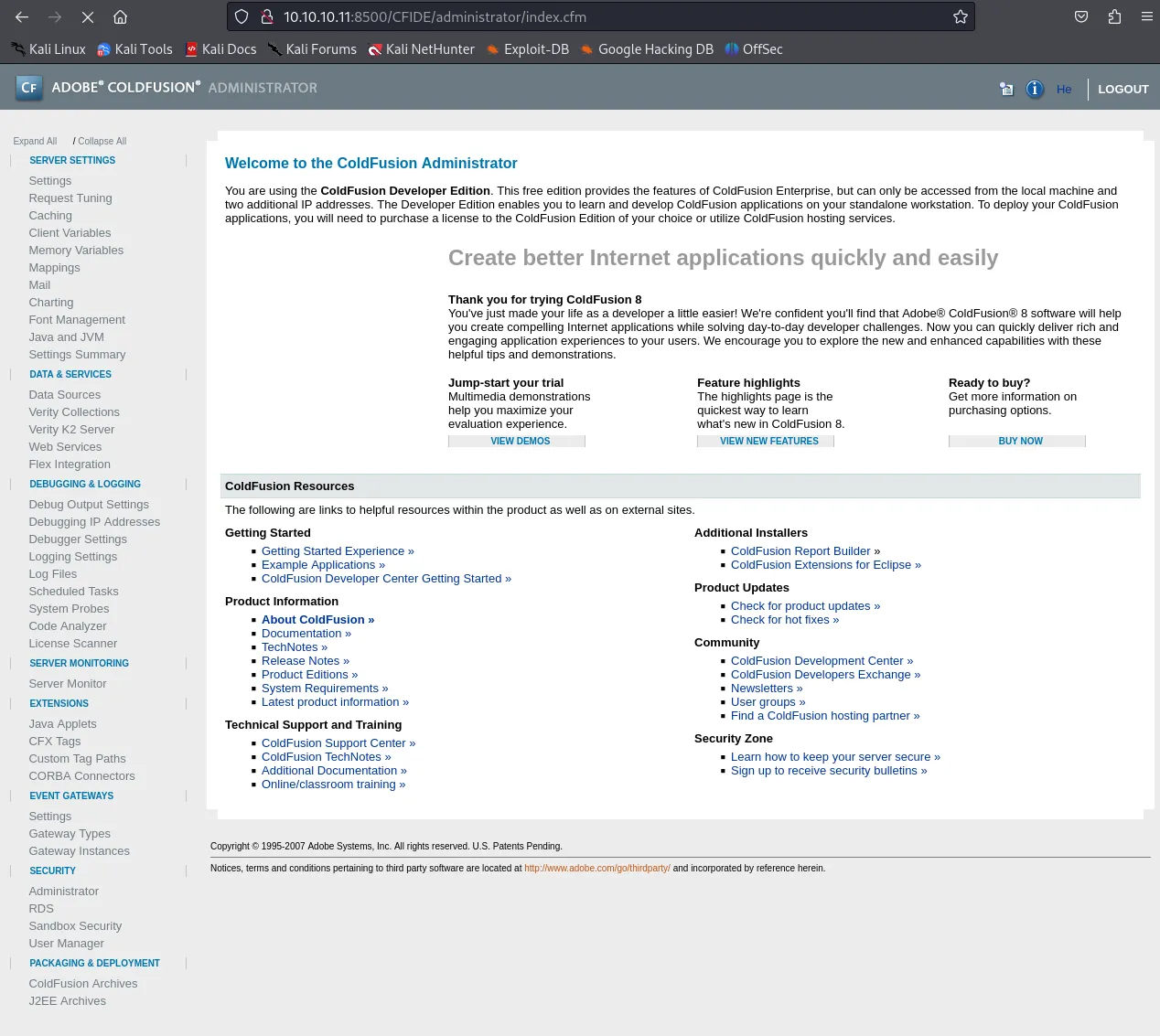Click the BUY NOW button
Screen dimensions: 1160x1036
(x=1017, y=441)
